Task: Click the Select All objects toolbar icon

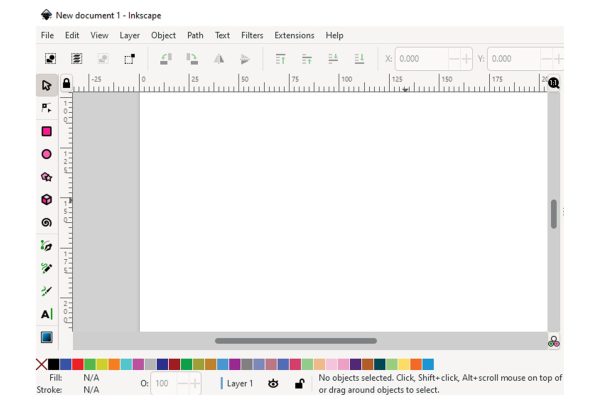Action: (x=50, y=59)
